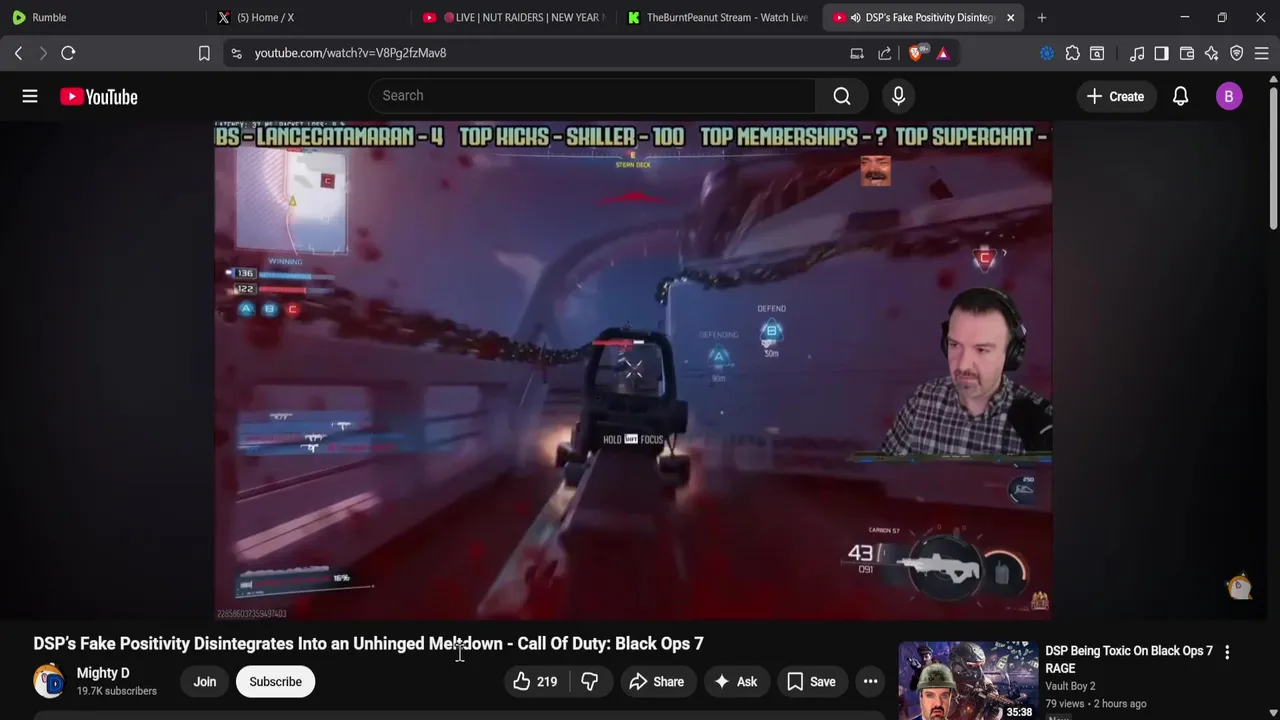
Task: Like the video with thumbs up
Action: pyautogui.click(x=535, y=682)
